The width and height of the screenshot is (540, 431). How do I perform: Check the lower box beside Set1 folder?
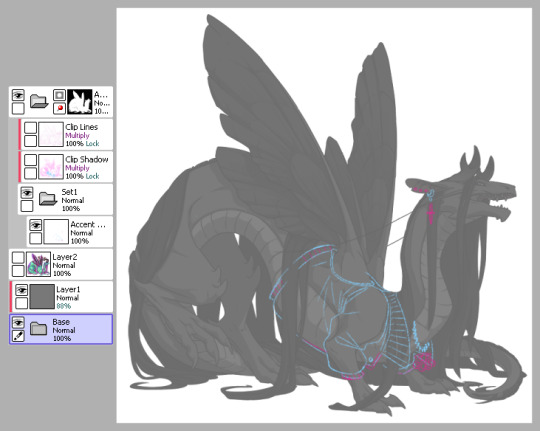click(27, 206)
